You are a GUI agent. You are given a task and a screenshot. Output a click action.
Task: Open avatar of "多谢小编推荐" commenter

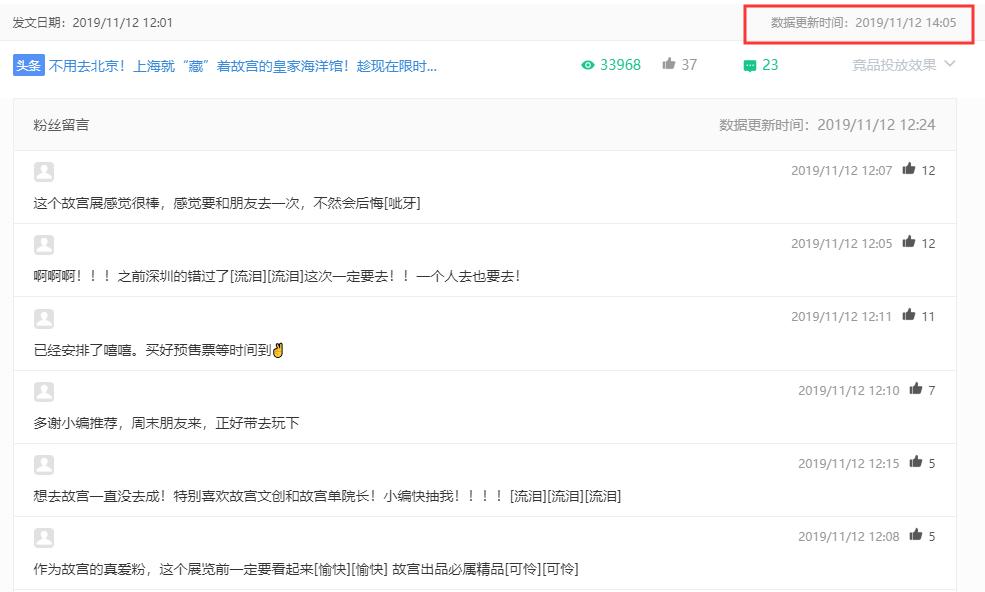pyautogui.click(x=44, y=391)
